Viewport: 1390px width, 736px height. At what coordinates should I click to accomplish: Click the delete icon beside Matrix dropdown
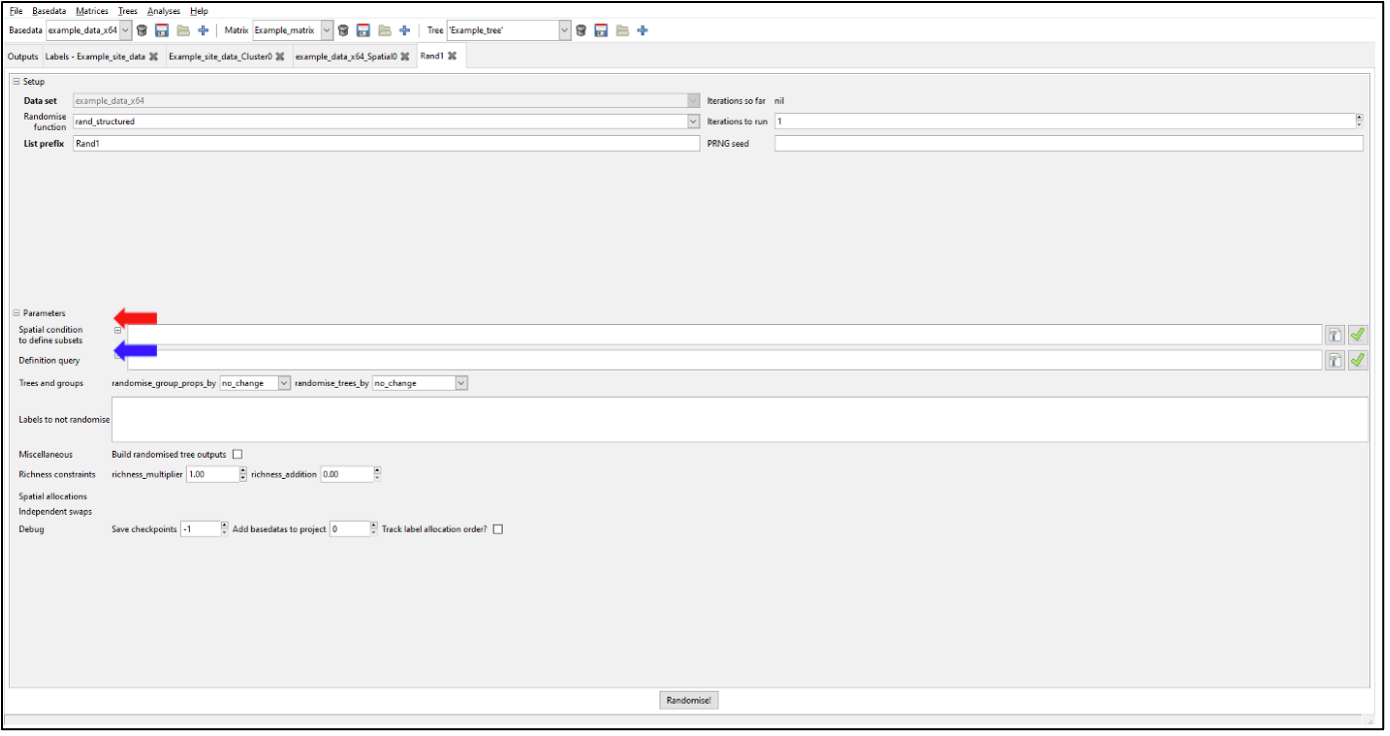click(343, 31)
